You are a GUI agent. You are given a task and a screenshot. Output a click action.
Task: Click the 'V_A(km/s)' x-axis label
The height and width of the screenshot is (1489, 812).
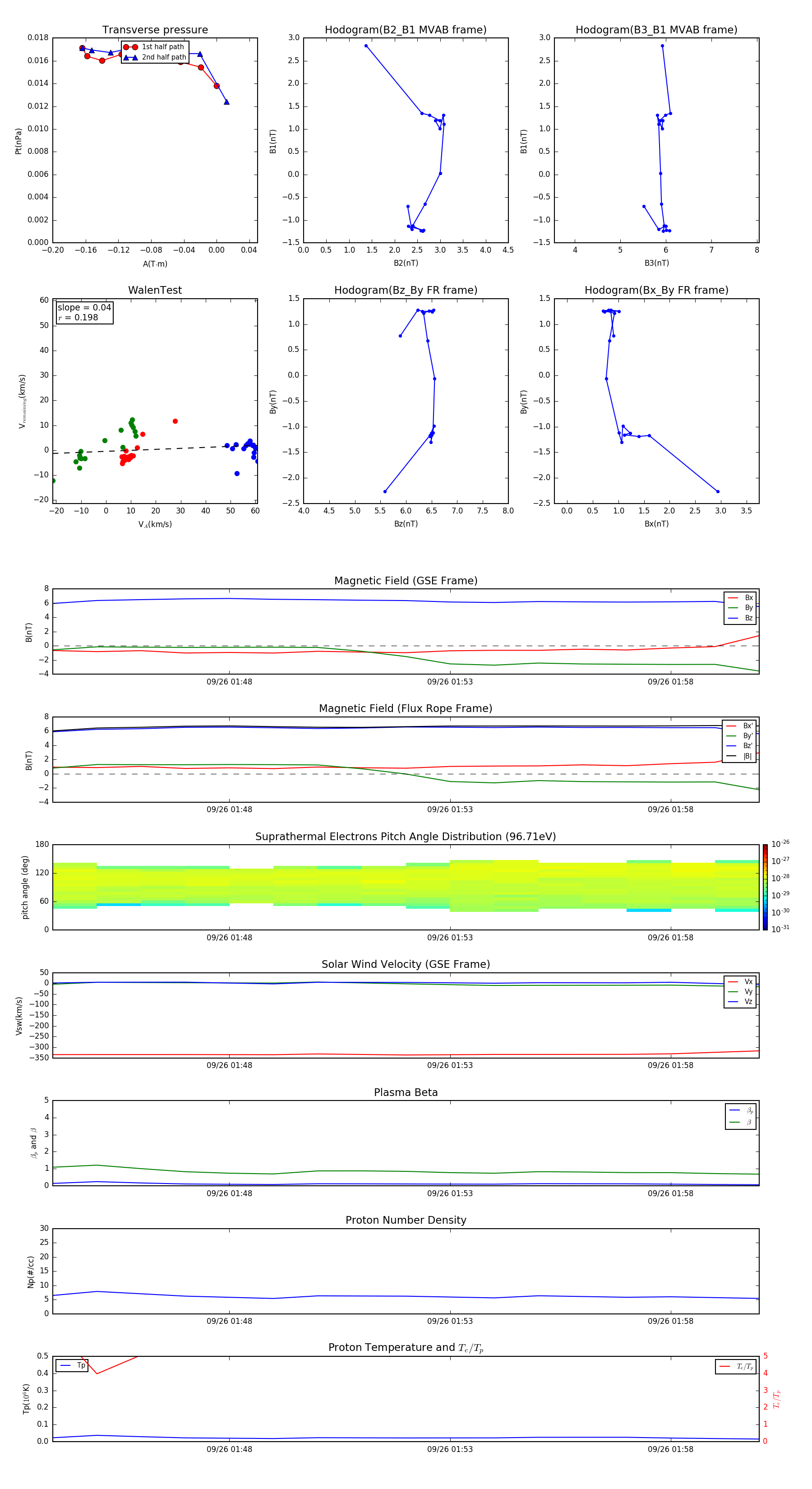point(155,524)
